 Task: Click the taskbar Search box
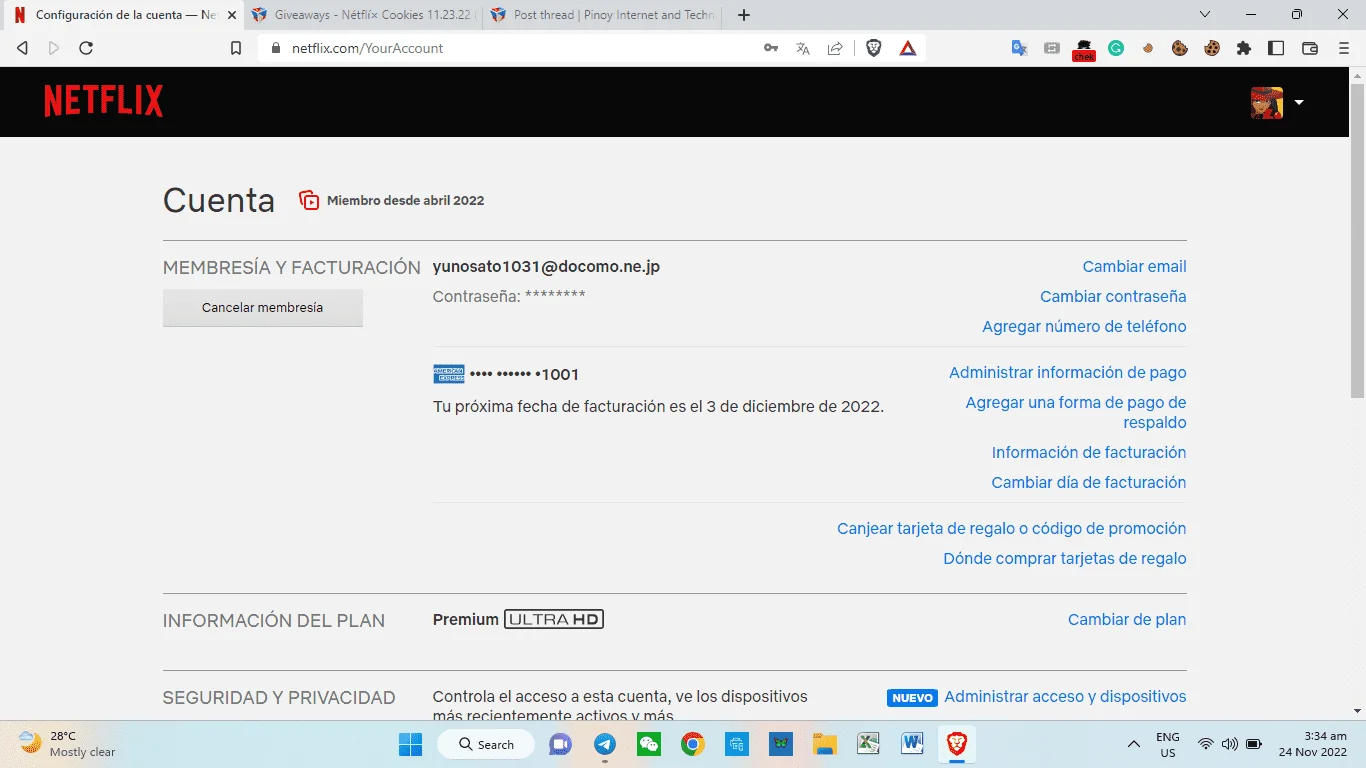(486, 744)
